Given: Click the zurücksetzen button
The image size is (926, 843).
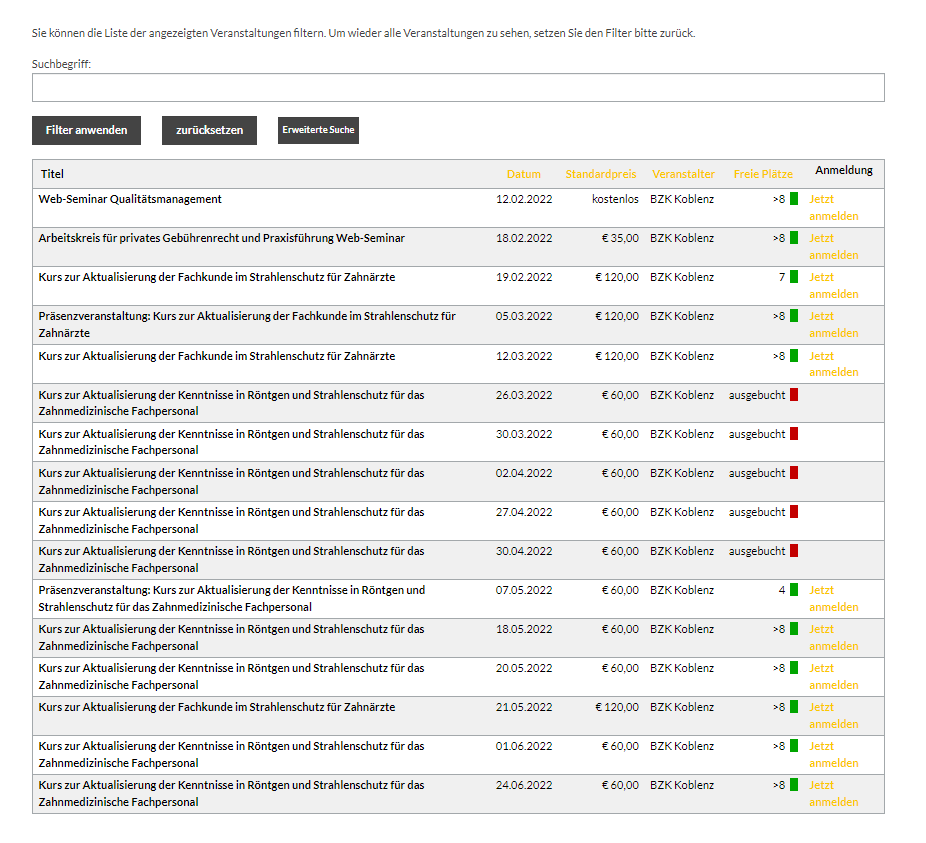Looking at the screenshot, I should tap(209, 130).
